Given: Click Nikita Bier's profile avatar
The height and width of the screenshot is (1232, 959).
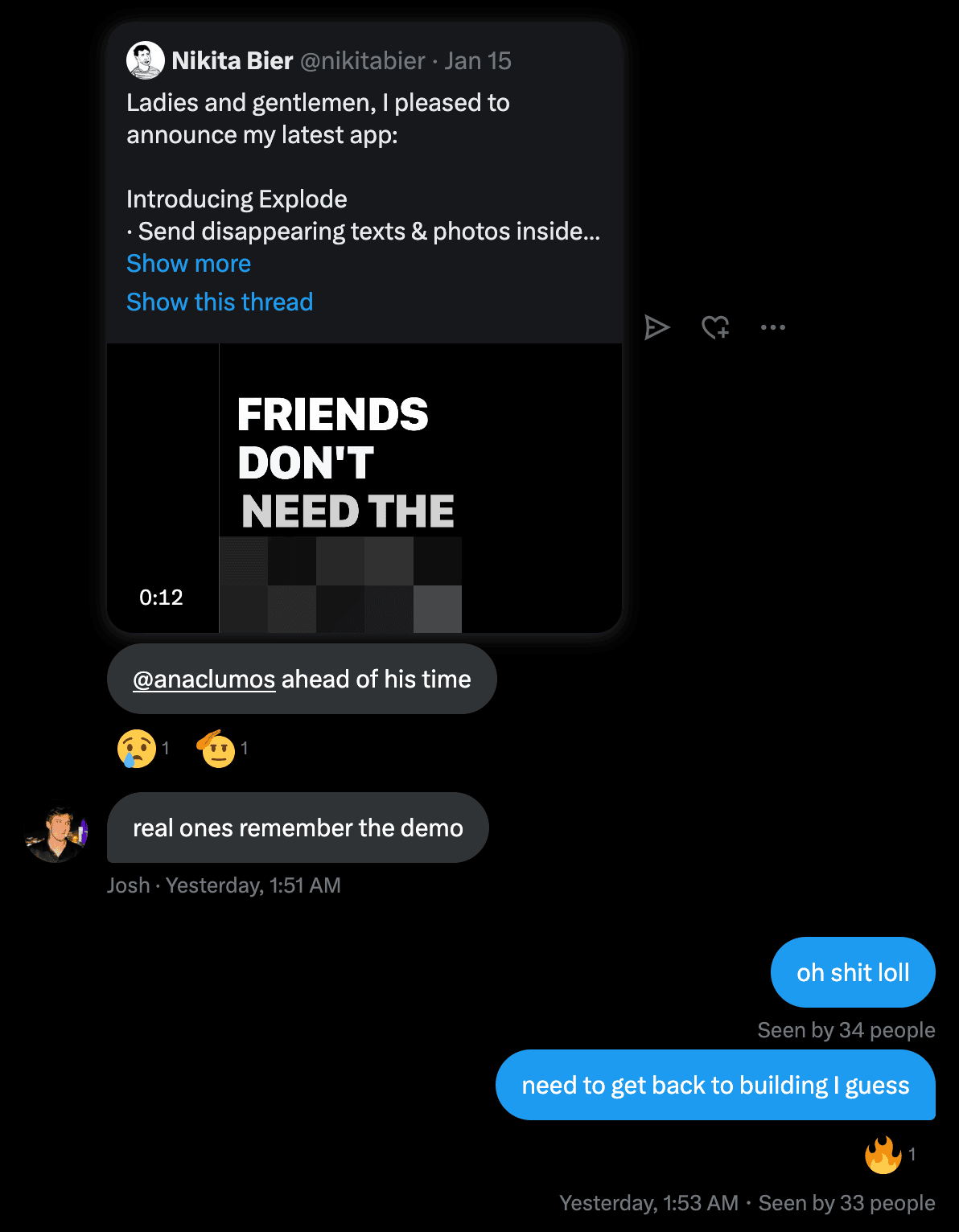Looking at the screenshot, I should click(146, 61).
